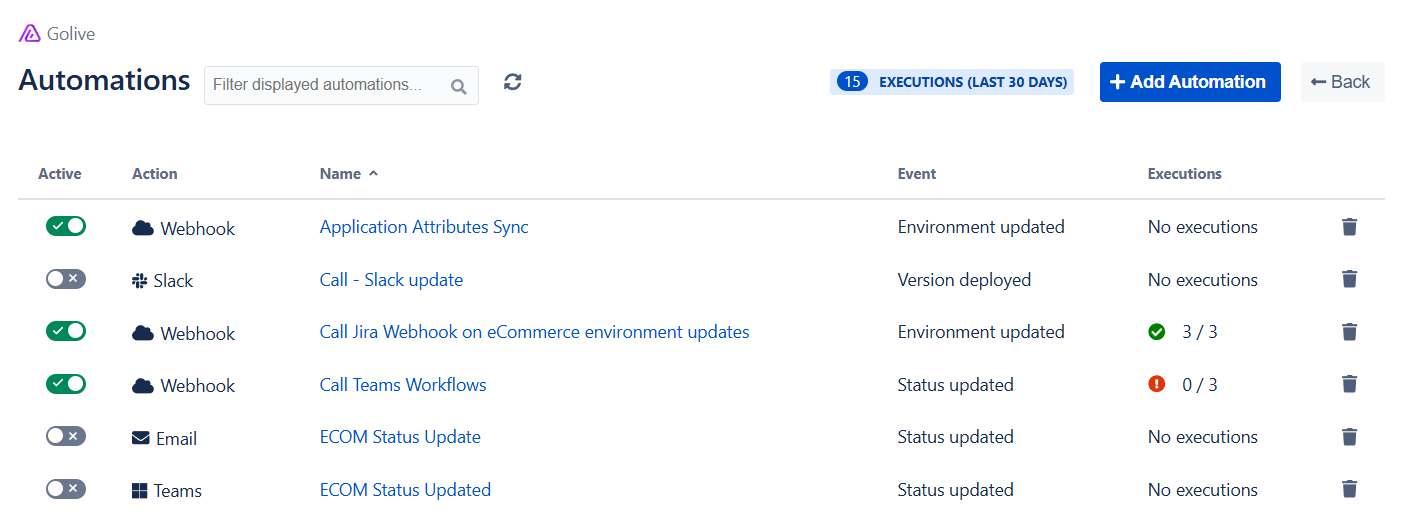Click green success check icon beside 3 / 3

(1157, 332)
